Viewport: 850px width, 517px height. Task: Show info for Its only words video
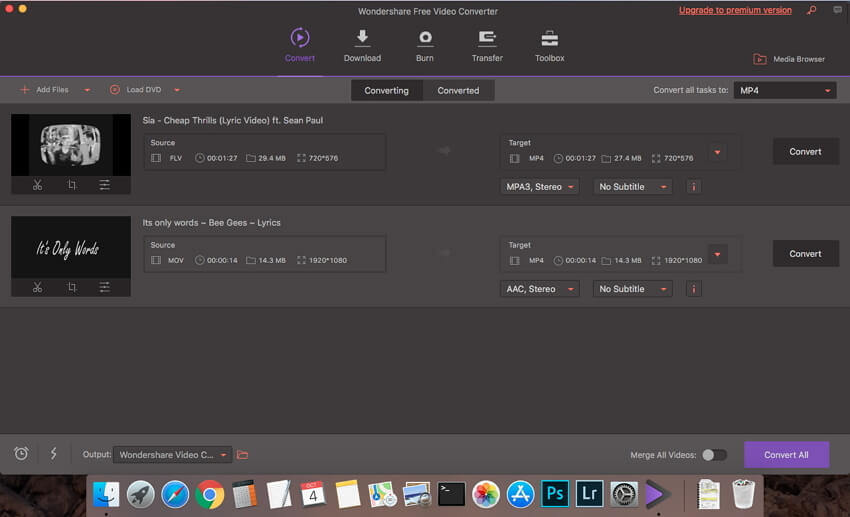pyautogui.click(x=693, y=289)
